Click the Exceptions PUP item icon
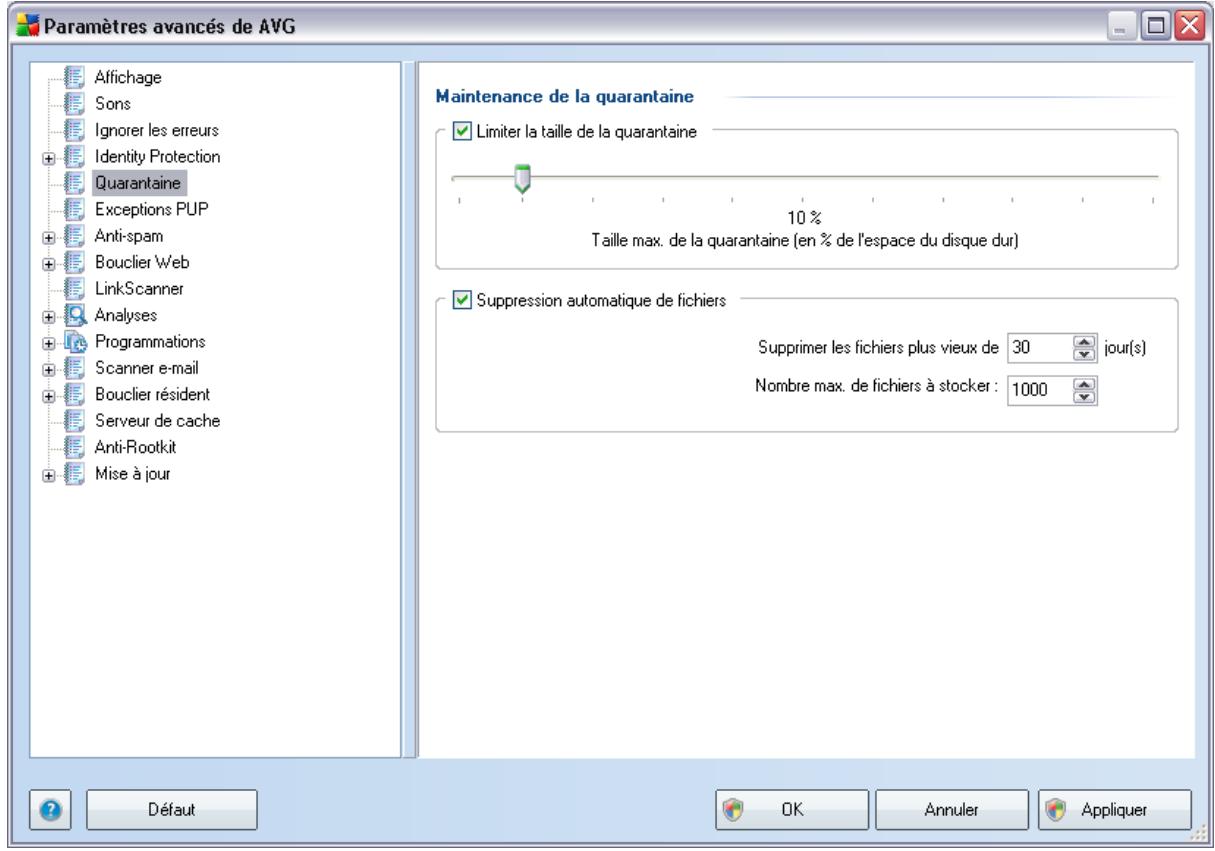 click(73, 209)
